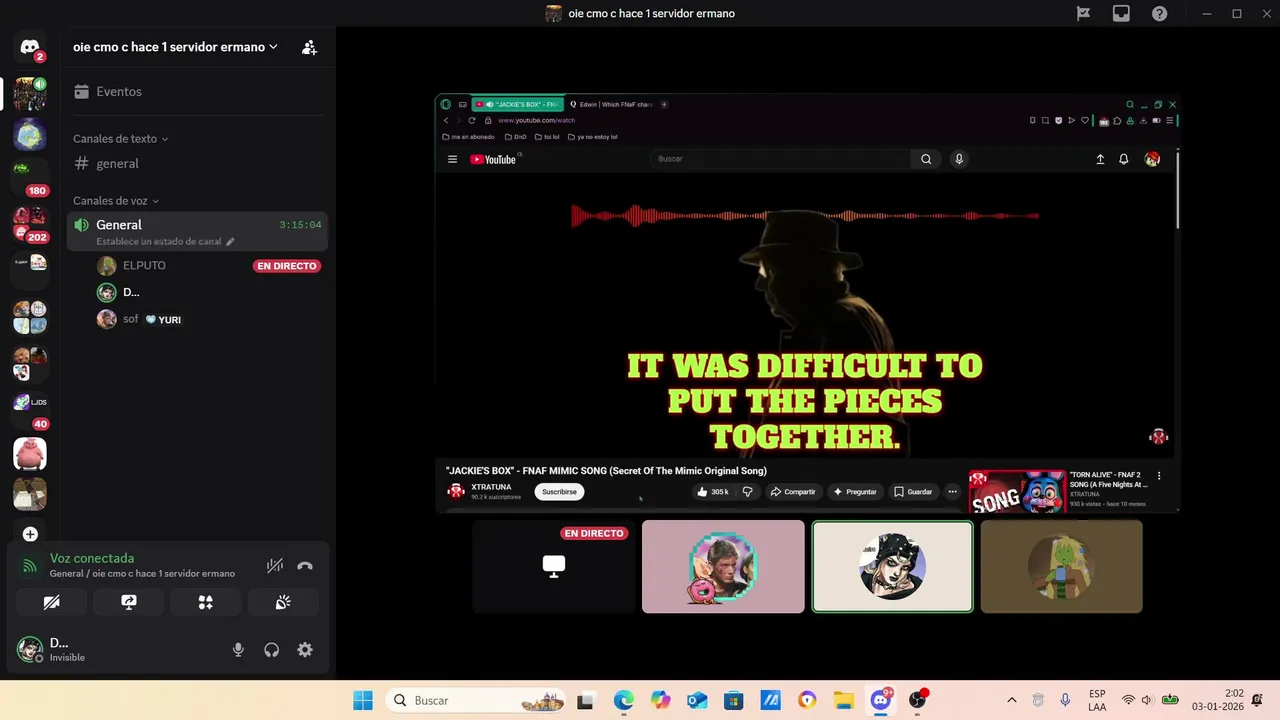
Task: Open the Windows Start menu
Action: pyautogui.click(x=363, y=700)
